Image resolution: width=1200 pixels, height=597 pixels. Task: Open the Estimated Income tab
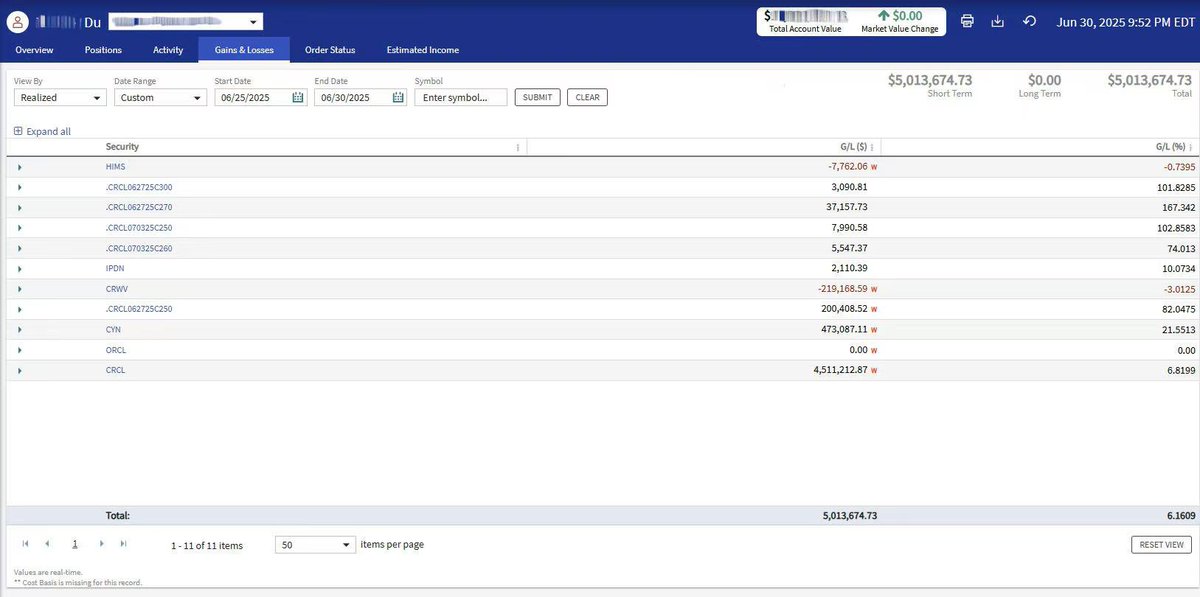click(423, 49)
